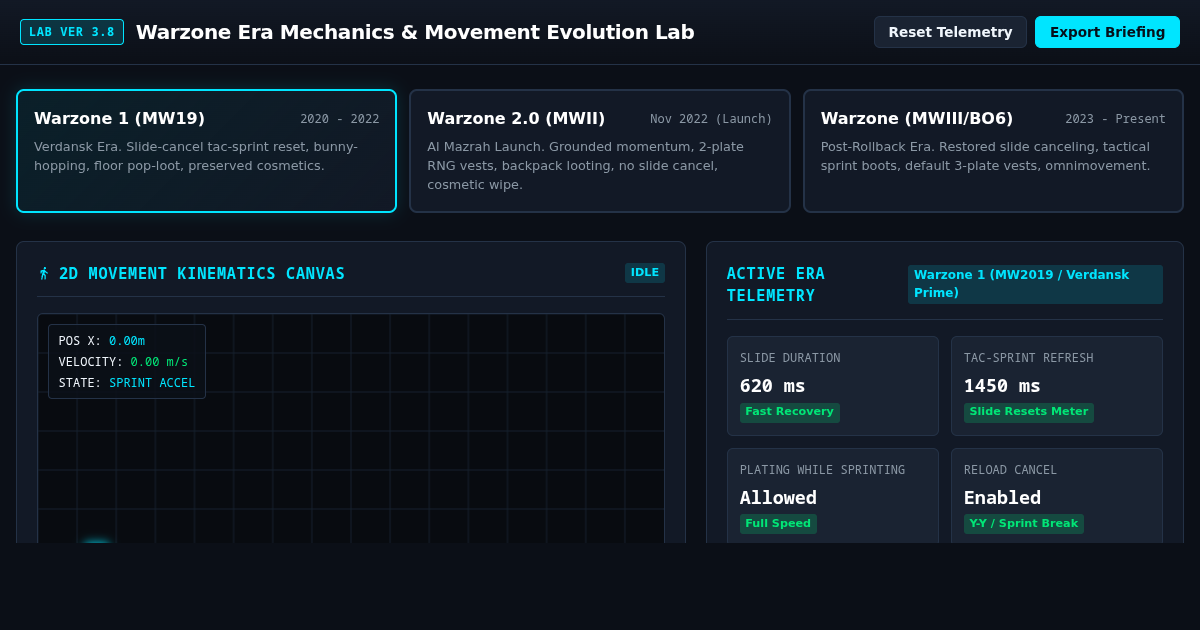Click the VELOCITY 0.00 m/s readout
Image resolution: width=1200 pixels, height=630 pixels.
pyautogui.click(x=123, y=362)
